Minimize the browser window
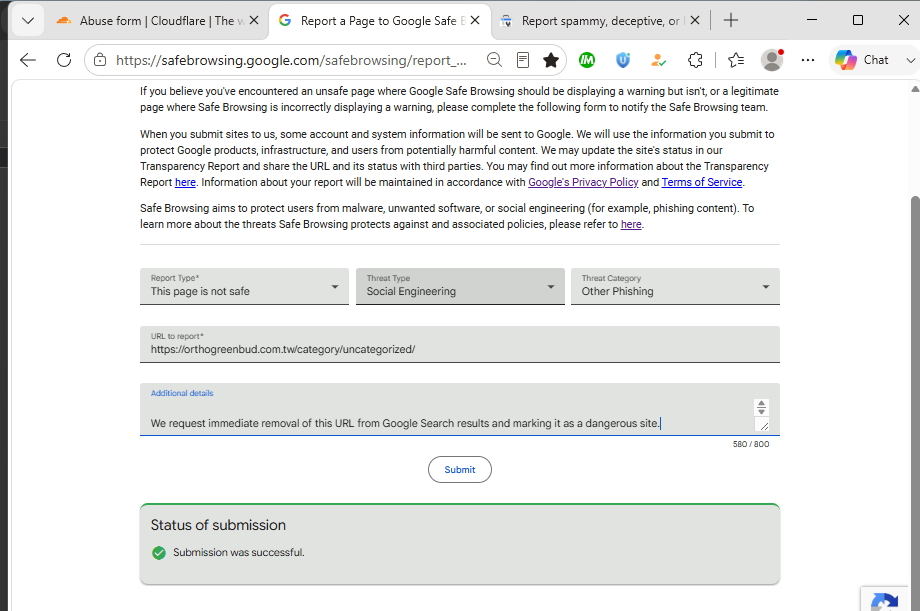The width and height of the screenshot is (920, 611). pos(812,21)
